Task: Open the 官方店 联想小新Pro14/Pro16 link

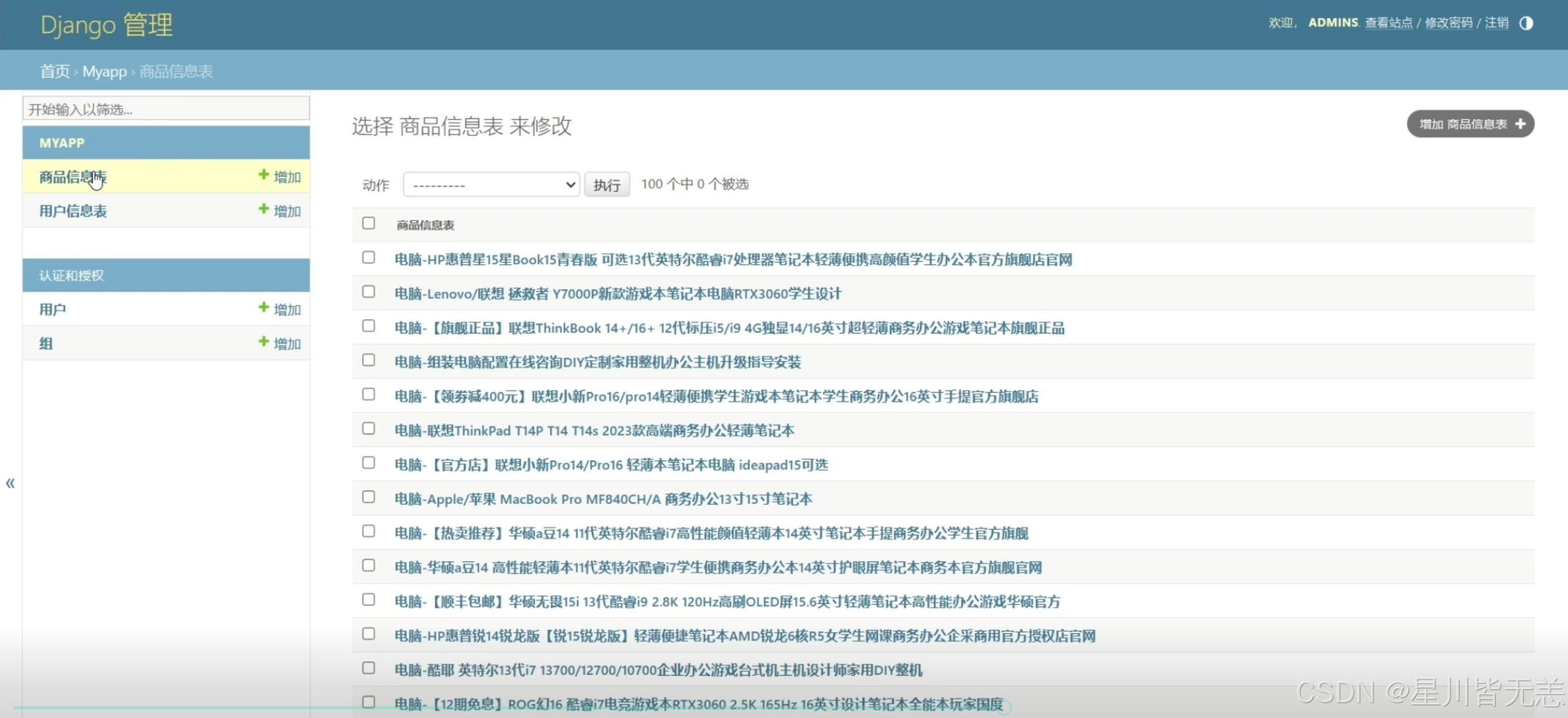Action: pyautogui.click(x=611, y=465)
